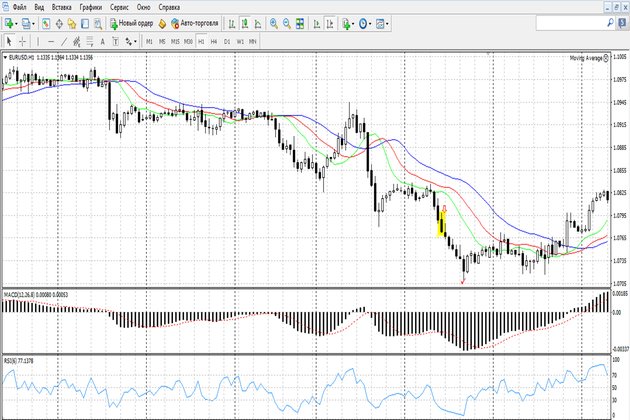Toggle the Terminal panel icon
Viewport: 630px width, 420px height.
(x=85, y=24)
